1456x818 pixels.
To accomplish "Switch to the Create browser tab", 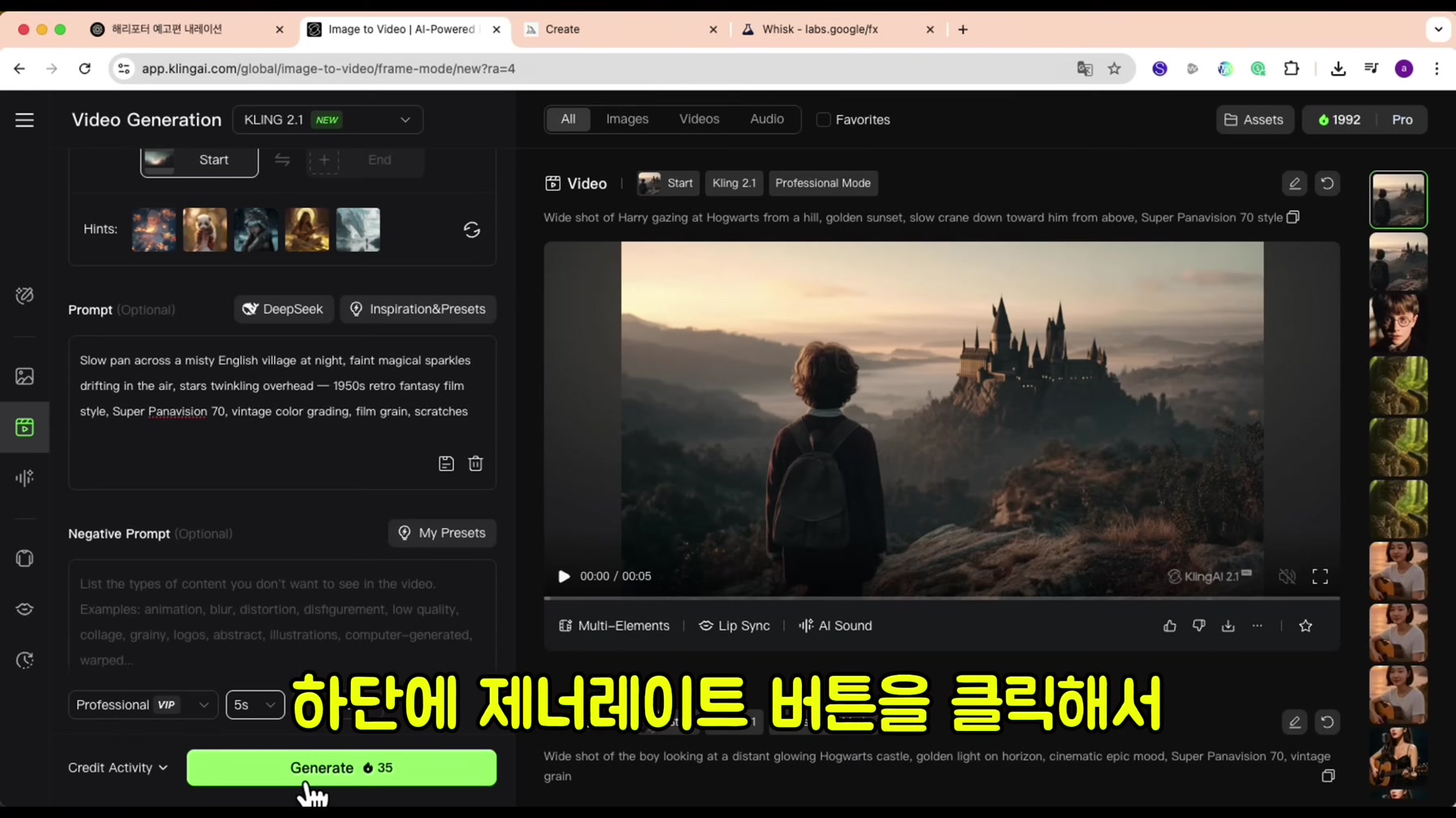I will click(x=621, y=29).
